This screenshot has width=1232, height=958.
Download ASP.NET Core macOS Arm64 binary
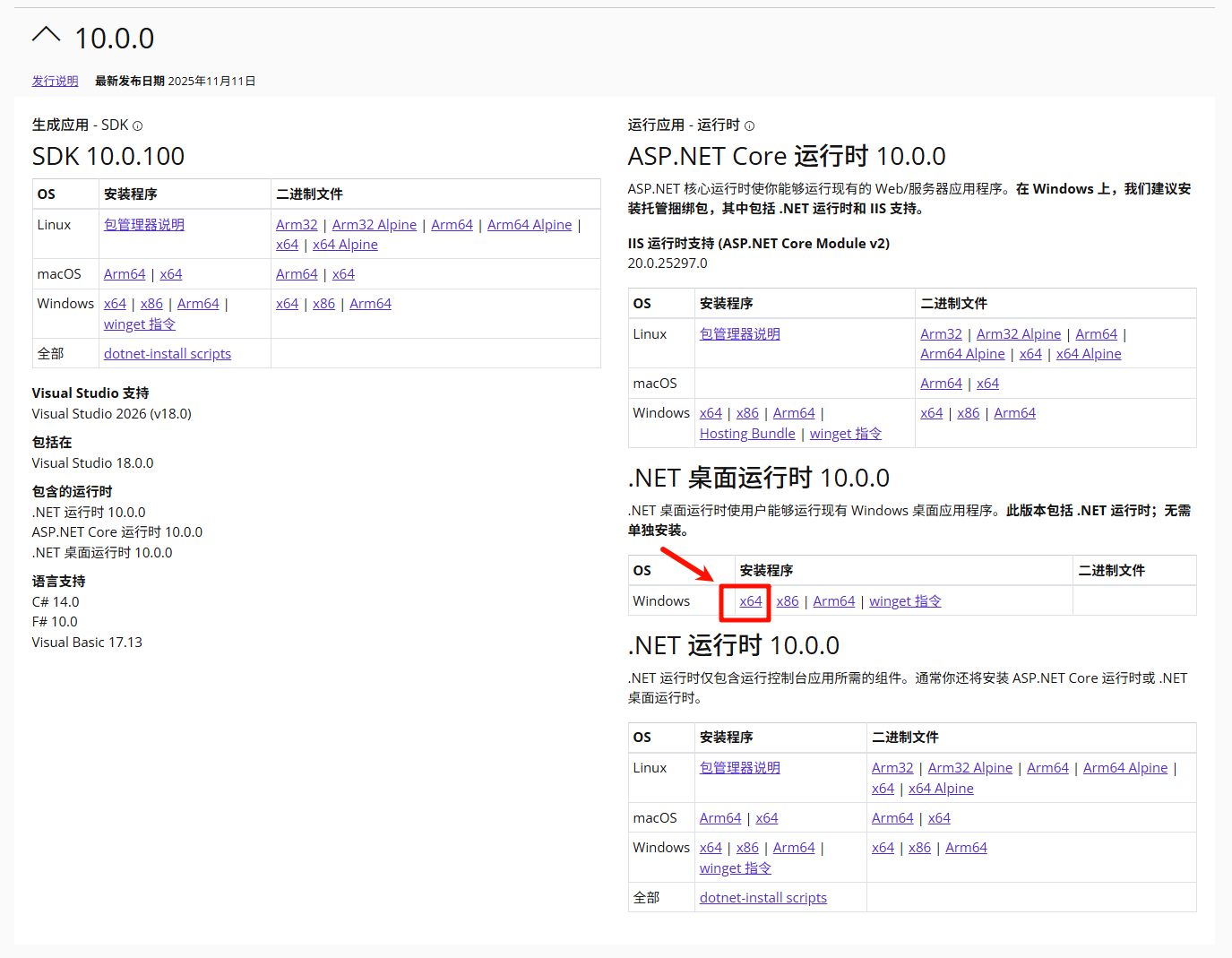[941, 384]
